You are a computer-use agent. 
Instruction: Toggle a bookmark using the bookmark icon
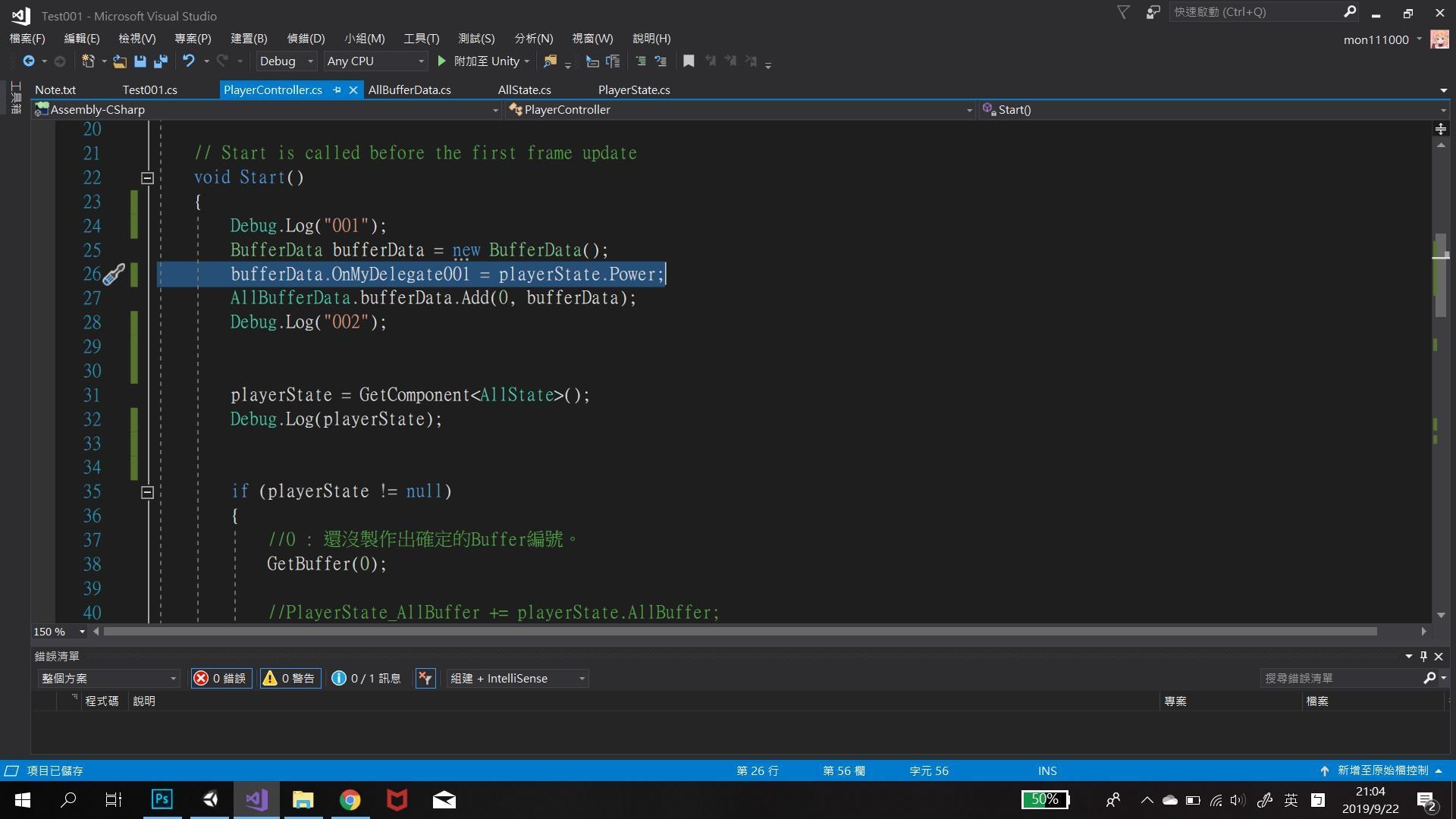689,61
